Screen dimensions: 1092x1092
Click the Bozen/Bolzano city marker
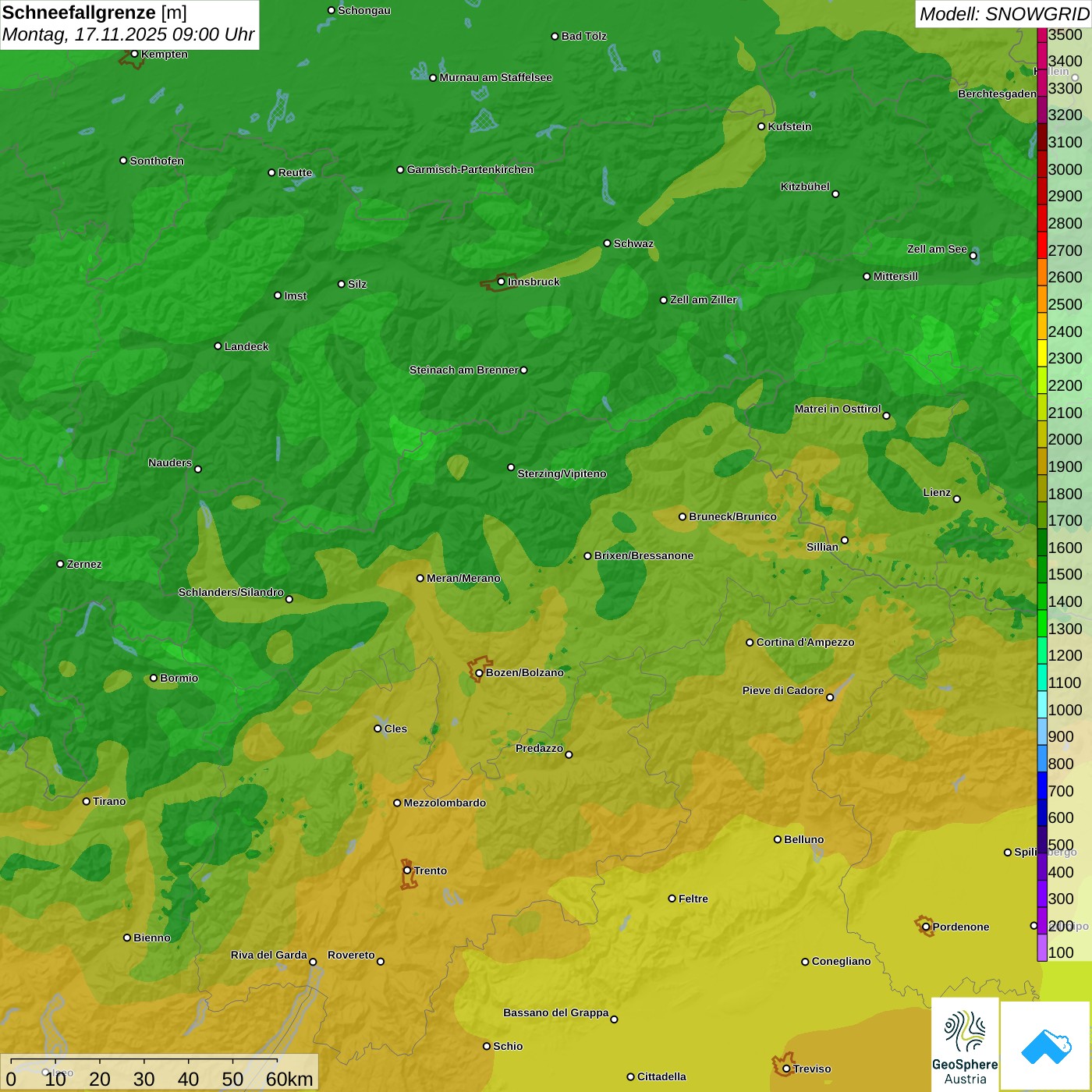[x=479, y=672]
